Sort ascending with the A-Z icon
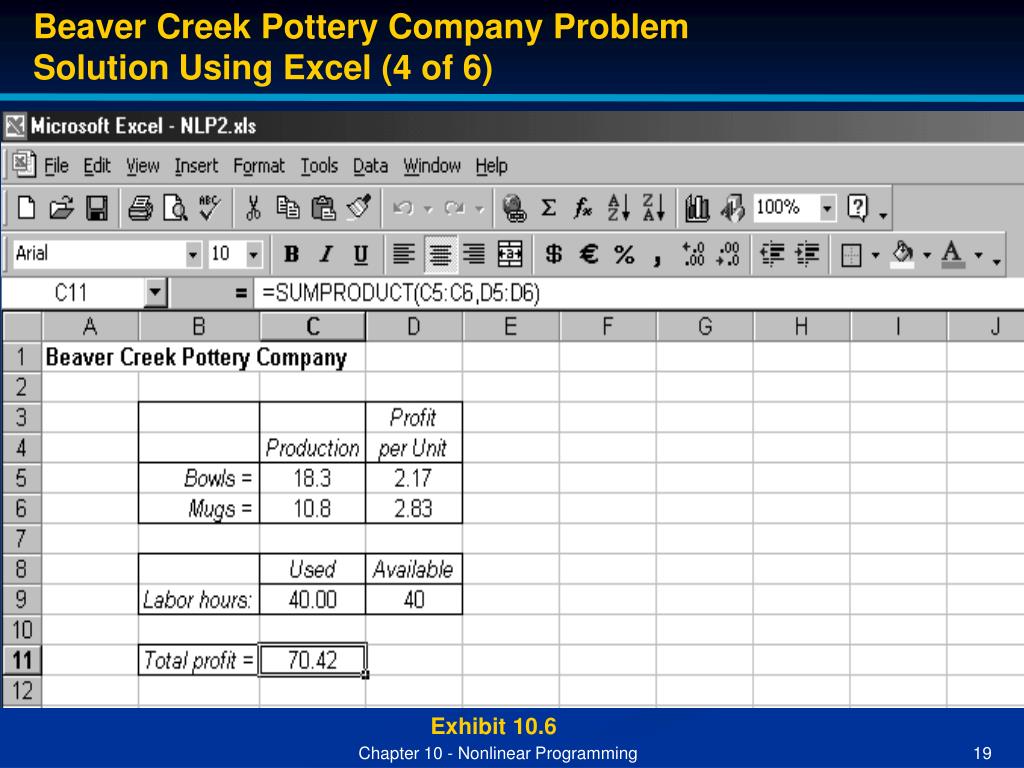This screenshot has height=768, width=1024. 618,208
